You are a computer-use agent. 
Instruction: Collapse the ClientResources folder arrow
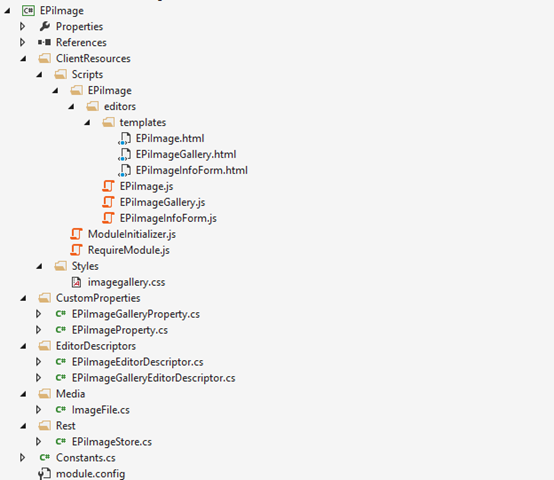(x=23, y=59)
